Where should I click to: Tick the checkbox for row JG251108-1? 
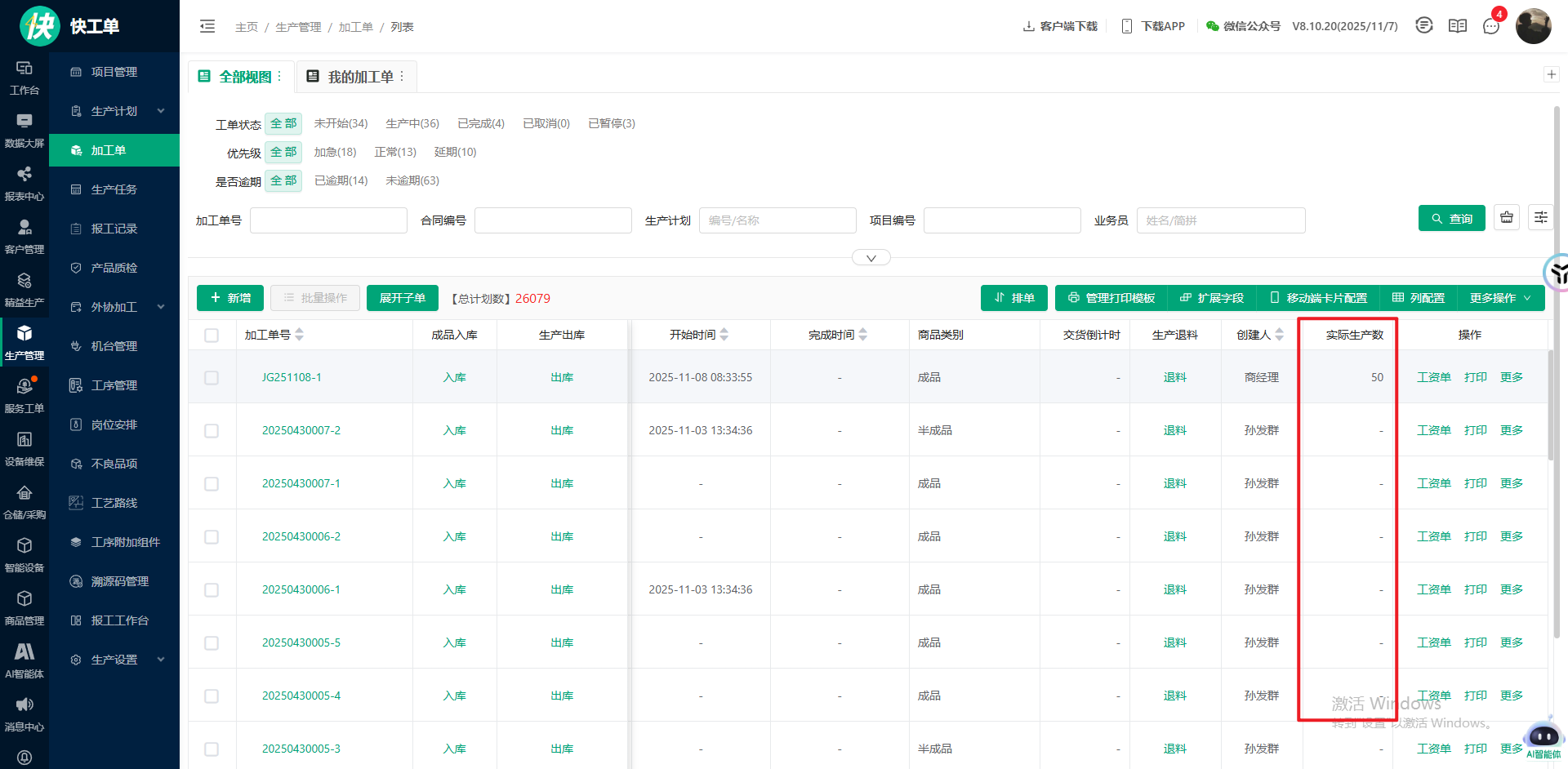[x=212, y=378]
